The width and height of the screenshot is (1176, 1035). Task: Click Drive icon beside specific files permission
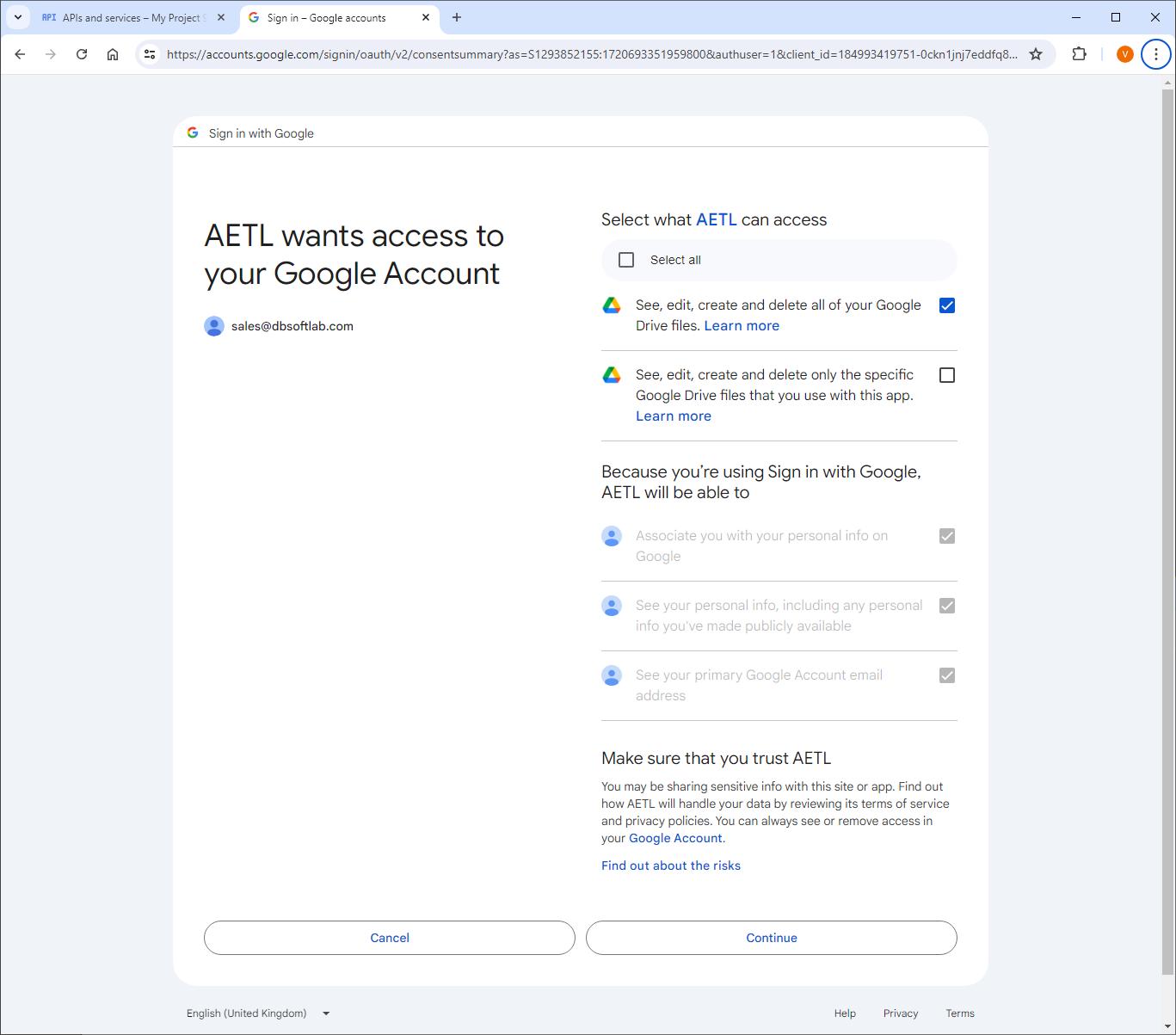pyautogui.click(x=612, y=375)
